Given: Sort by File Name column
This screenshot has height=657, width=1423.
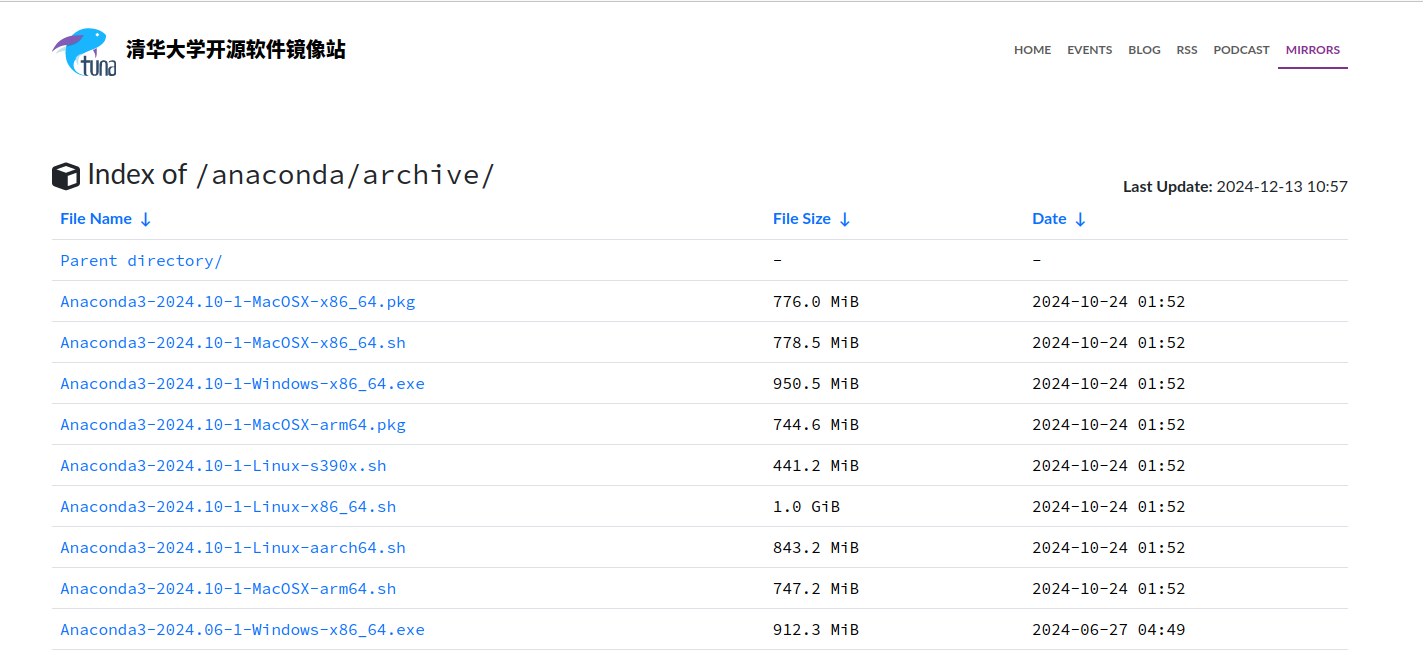Looking at the screenshot, I should (106, 219).
